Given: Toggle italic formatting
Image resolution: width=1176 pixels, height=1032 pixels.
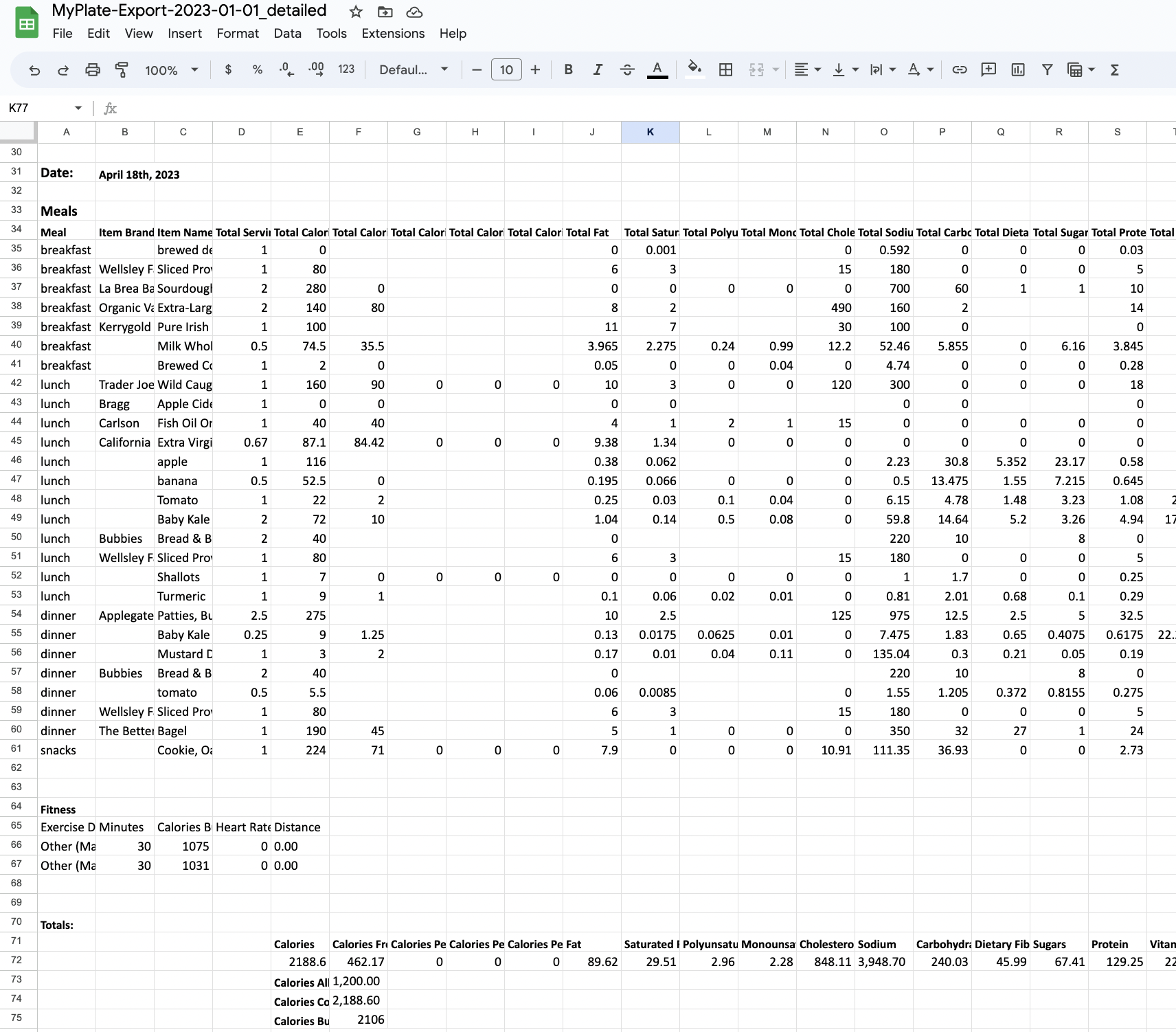Looking at the screenshot, I should 598,69.
